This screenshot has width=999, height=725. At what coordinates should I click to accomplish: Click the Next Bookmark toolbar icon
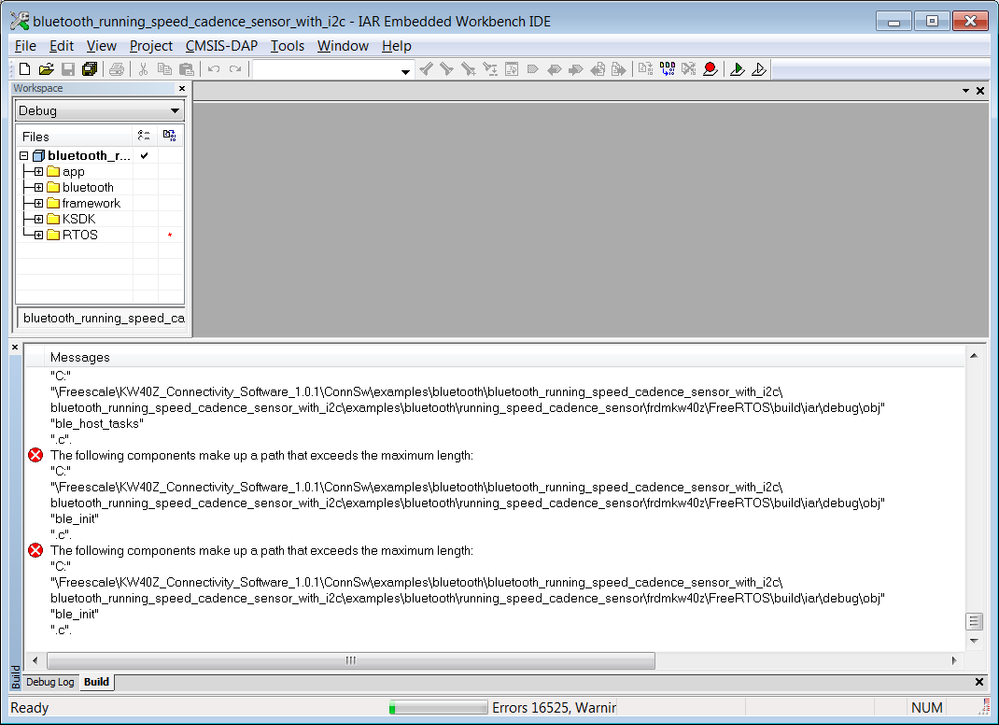pos(576,69)
